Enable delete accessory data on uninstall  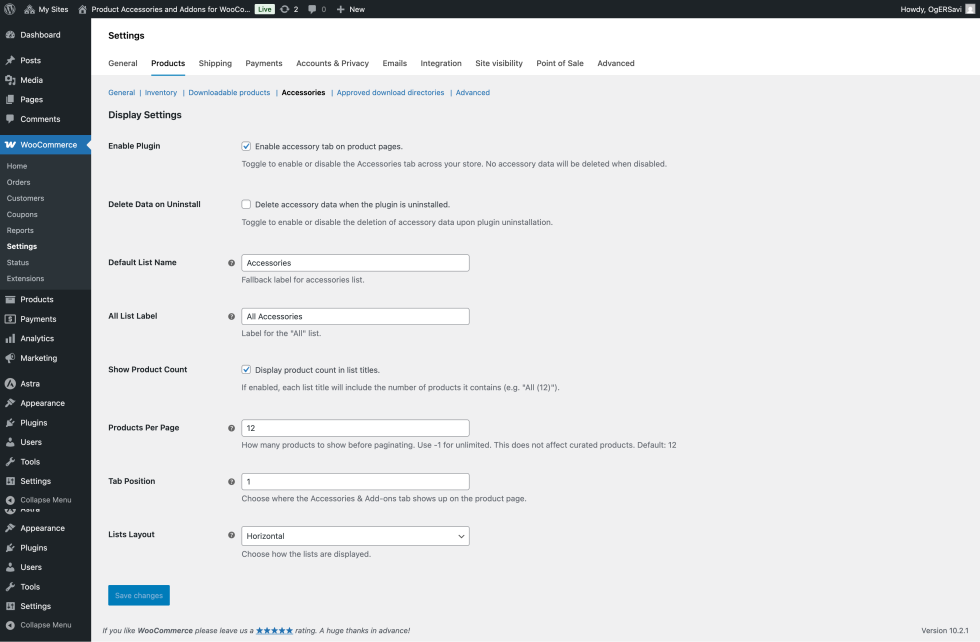(246, 204)
